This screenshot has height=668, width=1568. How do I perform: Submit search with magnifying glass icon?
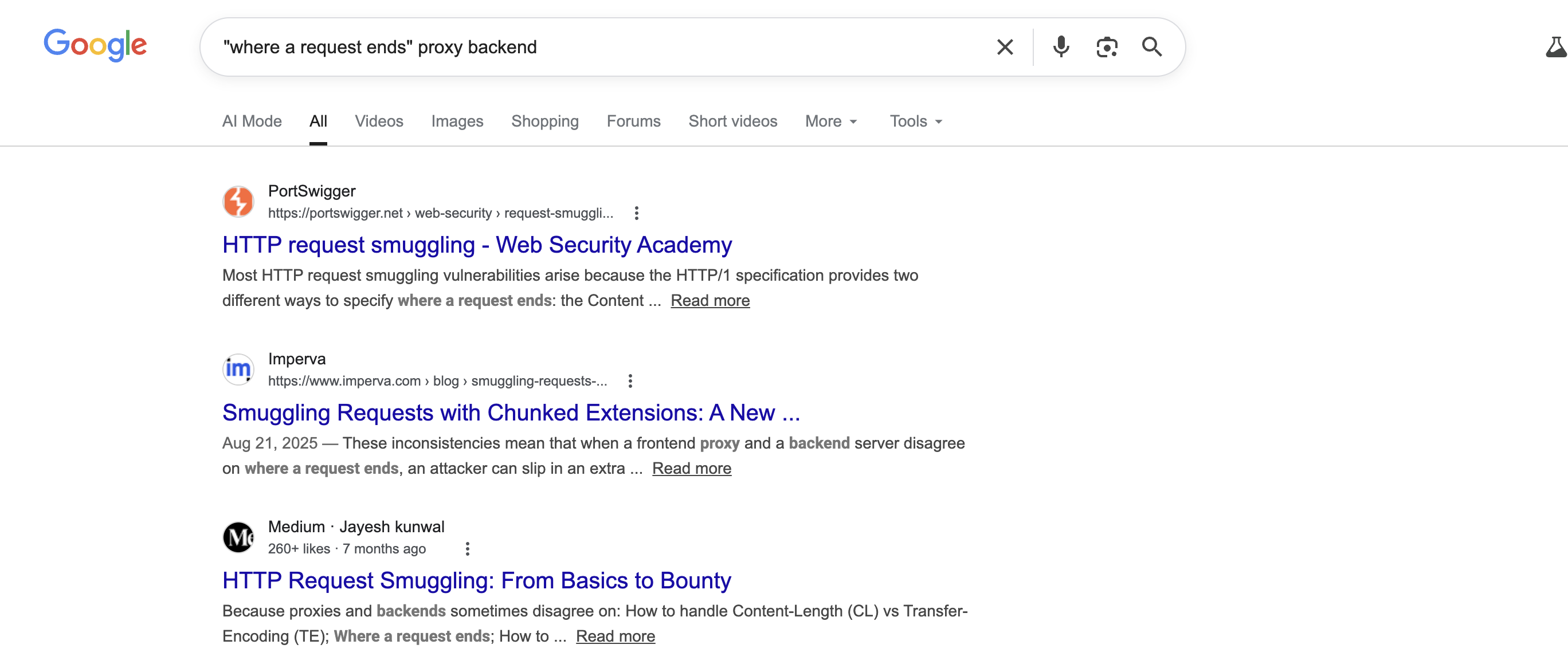1151,47
